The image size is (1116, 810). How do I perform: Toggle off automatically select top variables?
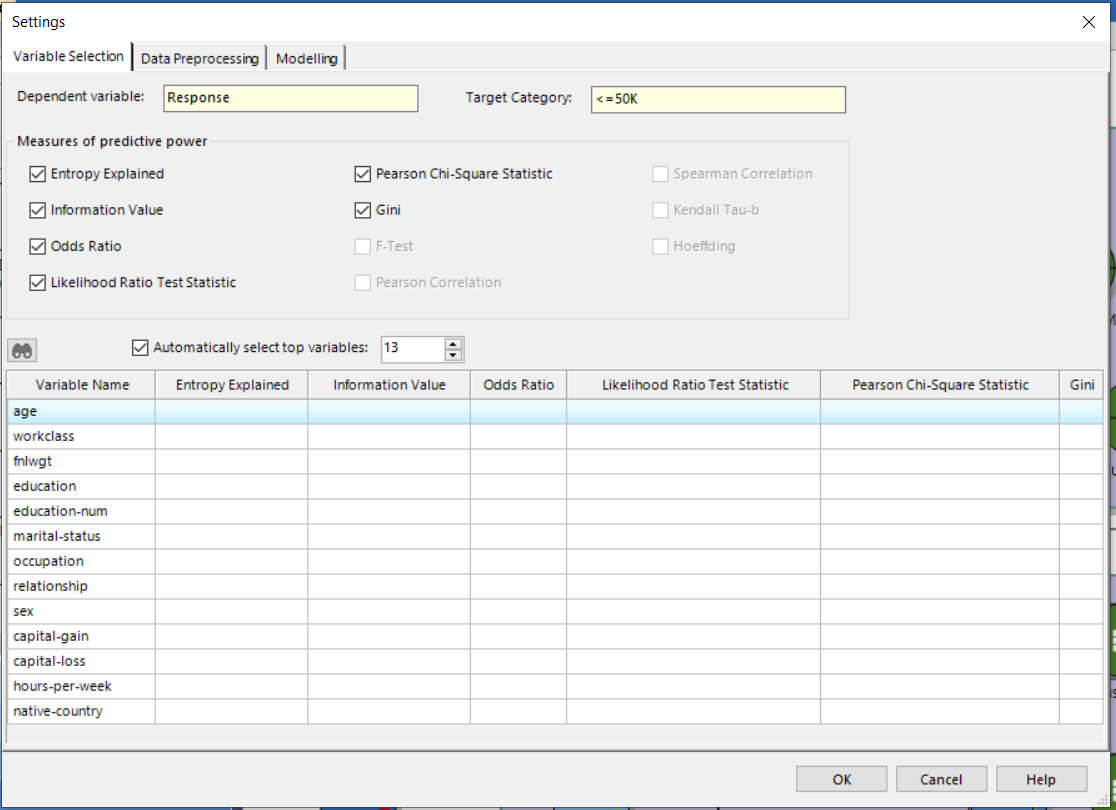(141, 348)
